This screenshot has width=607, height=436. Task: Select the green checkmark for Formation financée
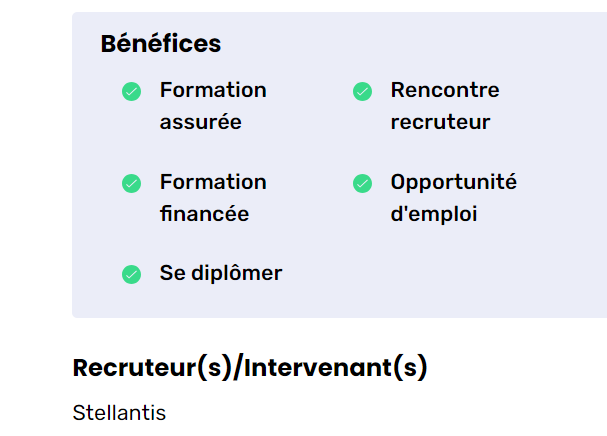pyautogui.click(x=131, y=183)
